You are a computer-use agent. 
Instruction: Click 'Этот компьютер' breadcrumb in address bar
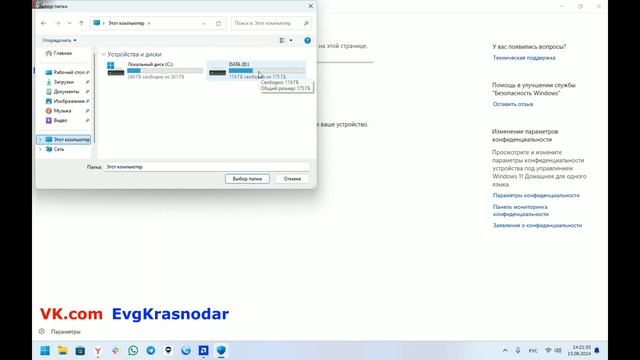[x=126, y=23]
